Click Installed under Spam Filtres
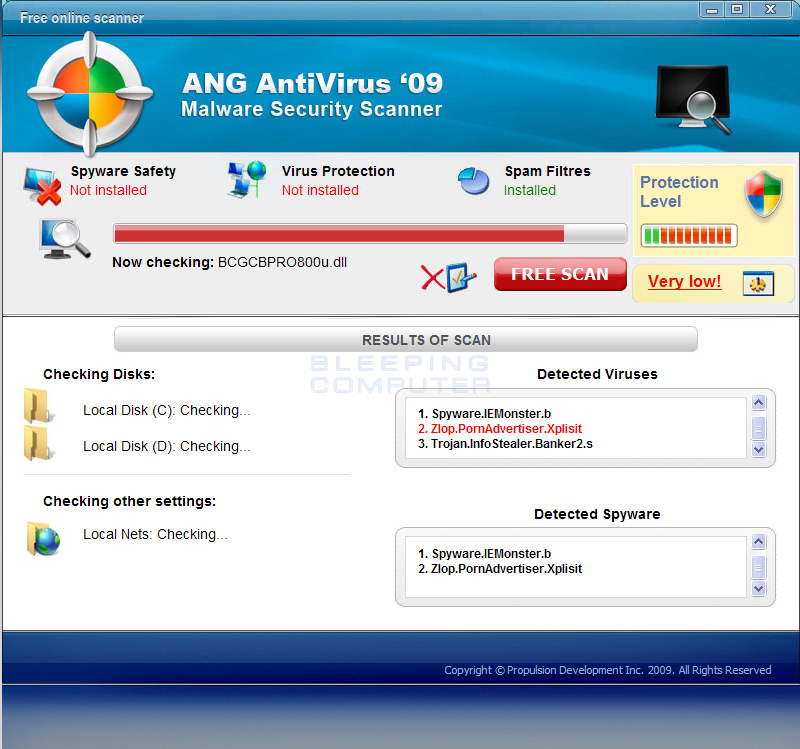Image resolution: width=800 pixels, height=749 pixels. (x=530, y=190)
